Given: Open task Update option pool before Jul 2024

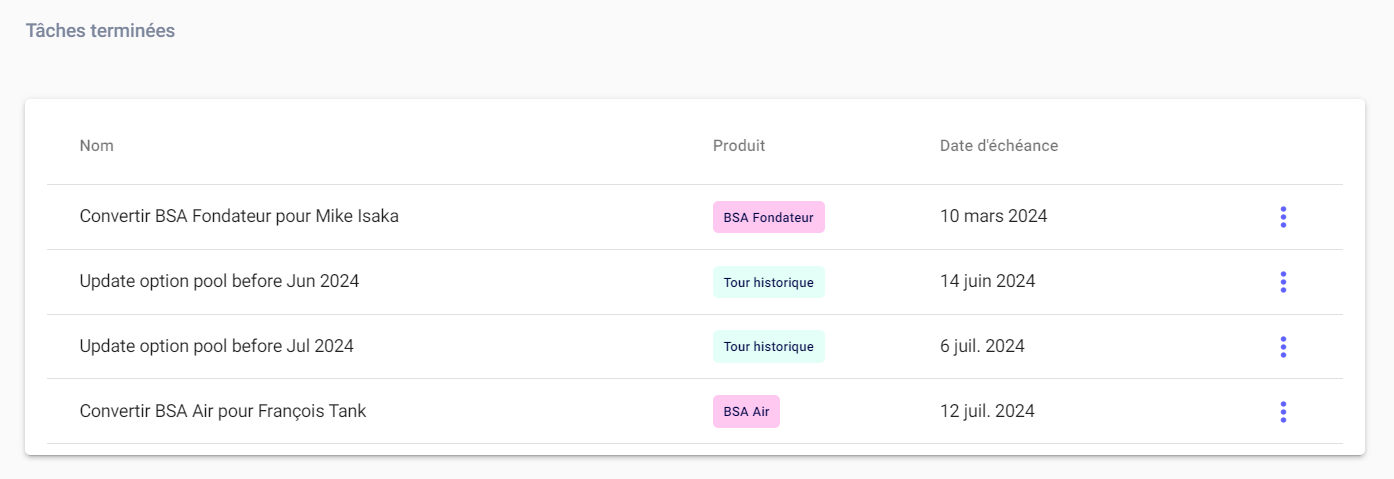Looking at the screenshot, I should (x=216, y=346).
